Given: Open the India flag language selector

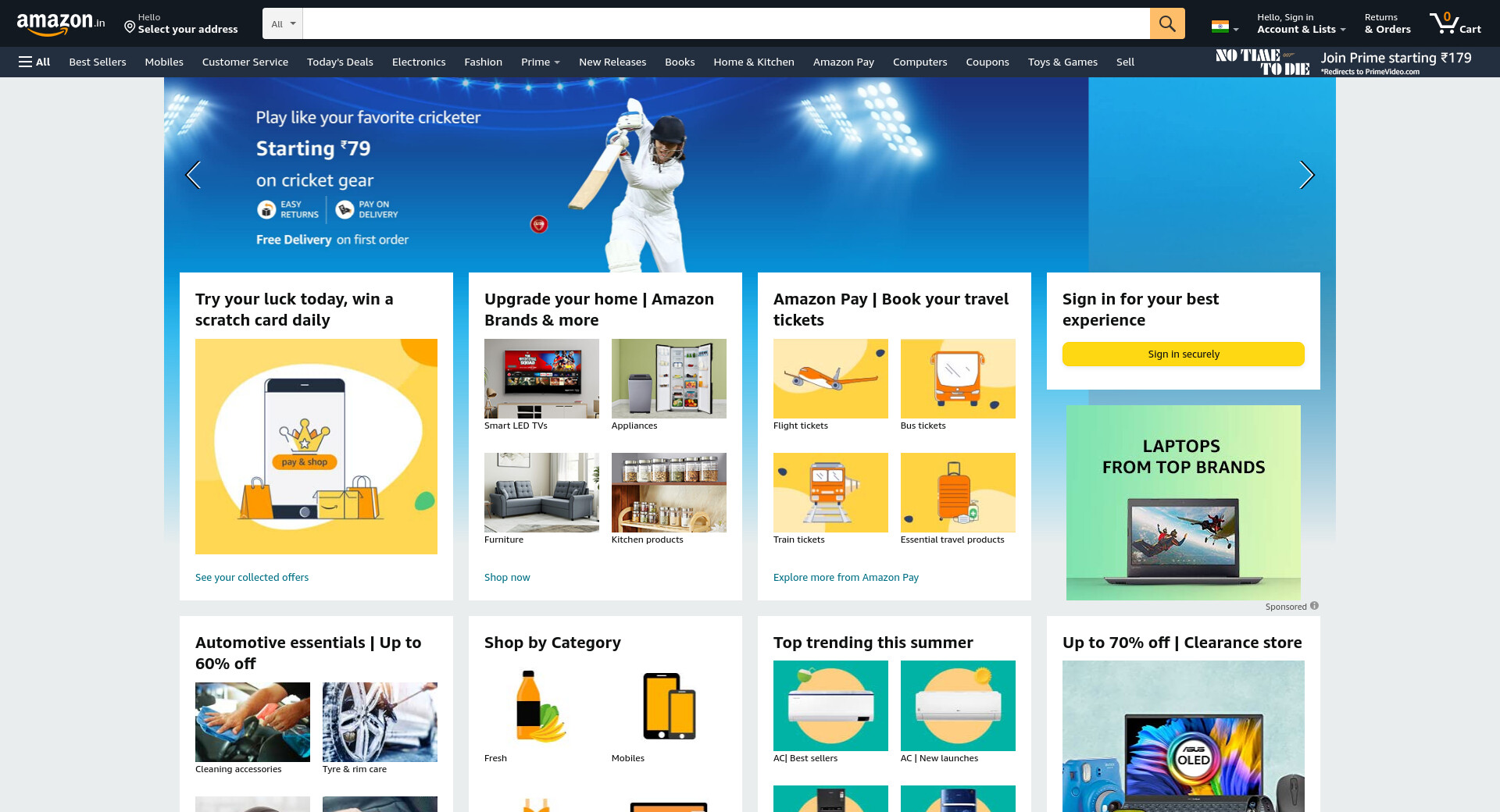Looking at the screenshot, I should (x=1224, y=27).
